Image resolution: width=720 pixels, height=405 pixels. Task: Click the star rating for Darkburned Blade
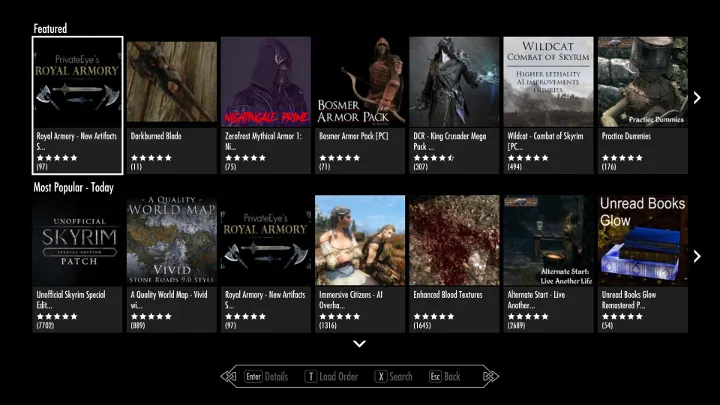click(151, 158)
